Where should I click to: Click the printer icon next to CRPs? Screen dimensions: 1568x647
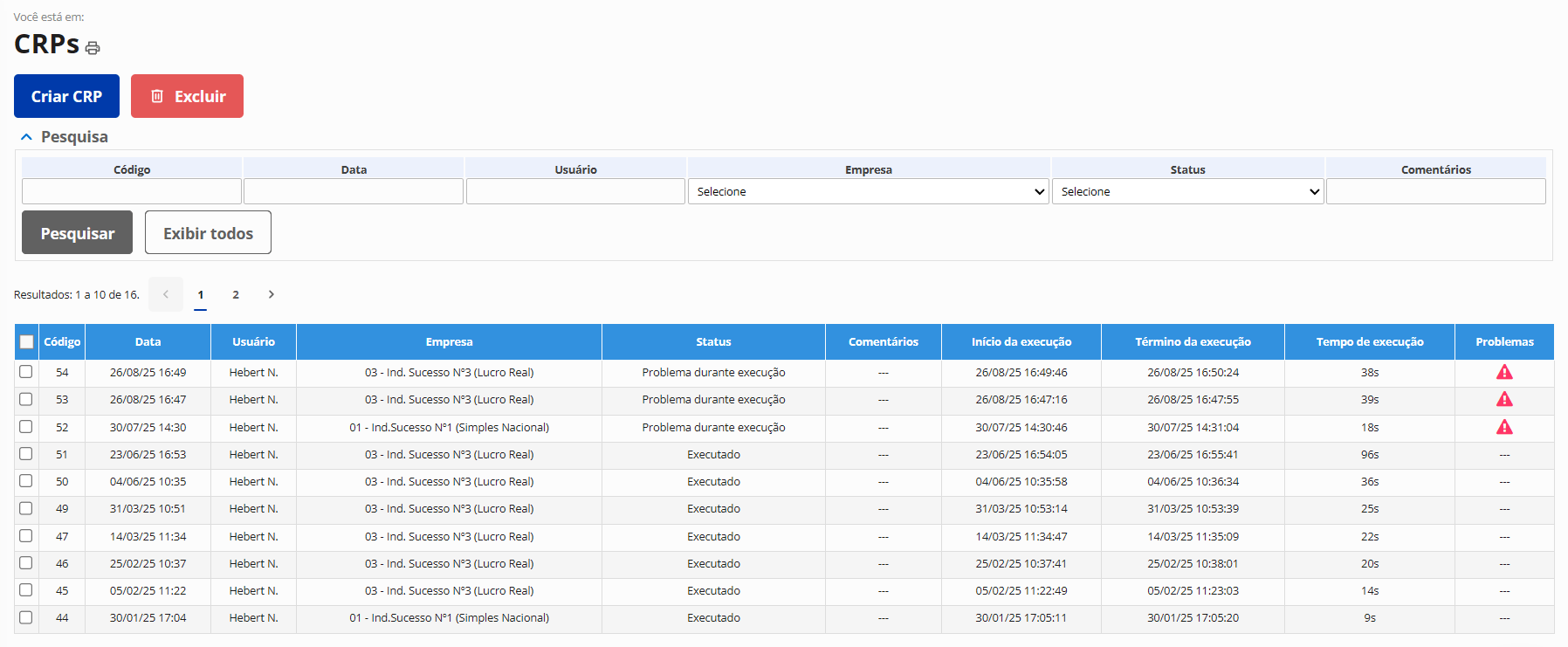click(93, 48)
